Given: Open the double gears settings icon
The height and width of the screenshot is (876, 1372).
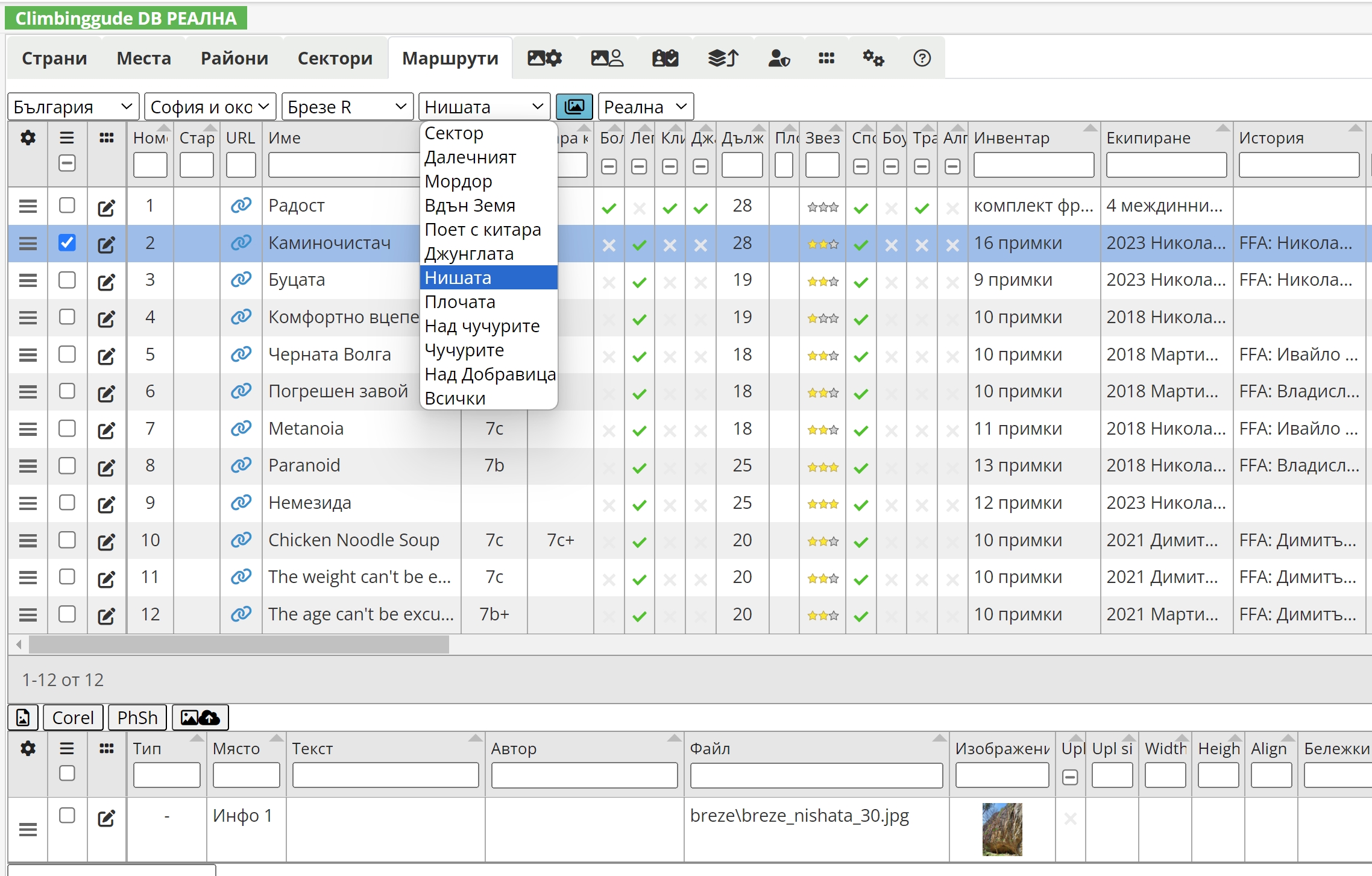Looking at the screenshot, I should click(873, 58).
